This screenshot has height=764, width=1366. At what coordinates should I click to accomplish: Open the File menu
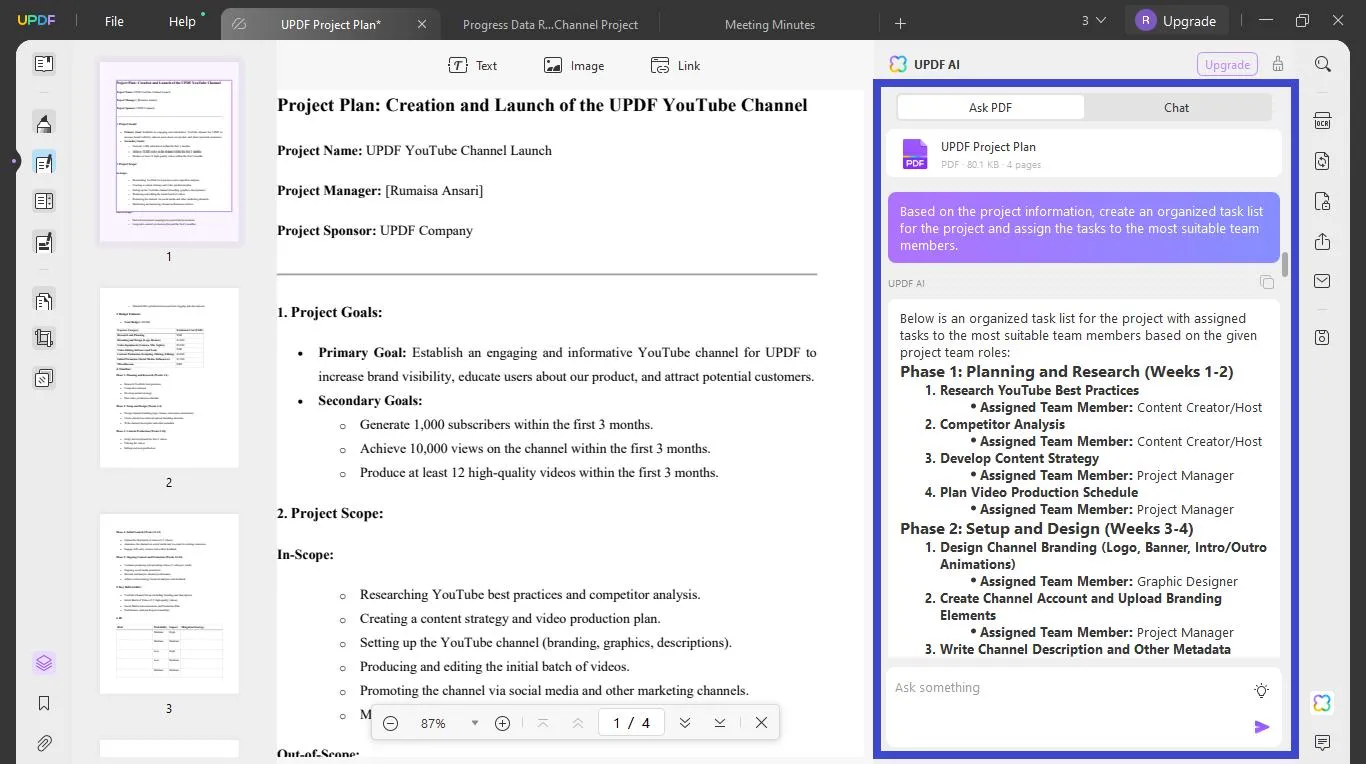click(113, 20)
